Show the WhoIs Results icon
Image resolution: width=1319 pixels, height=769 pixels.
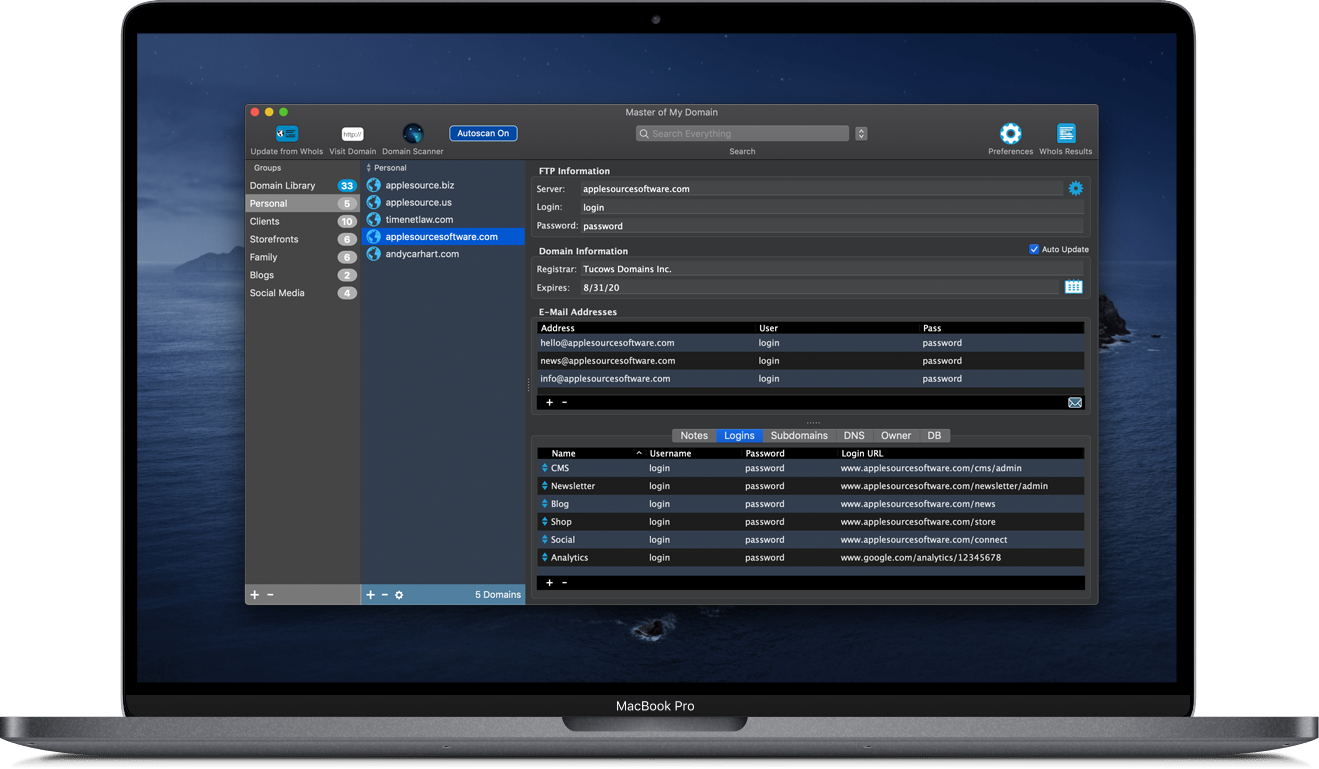[x=1066, y=133]
